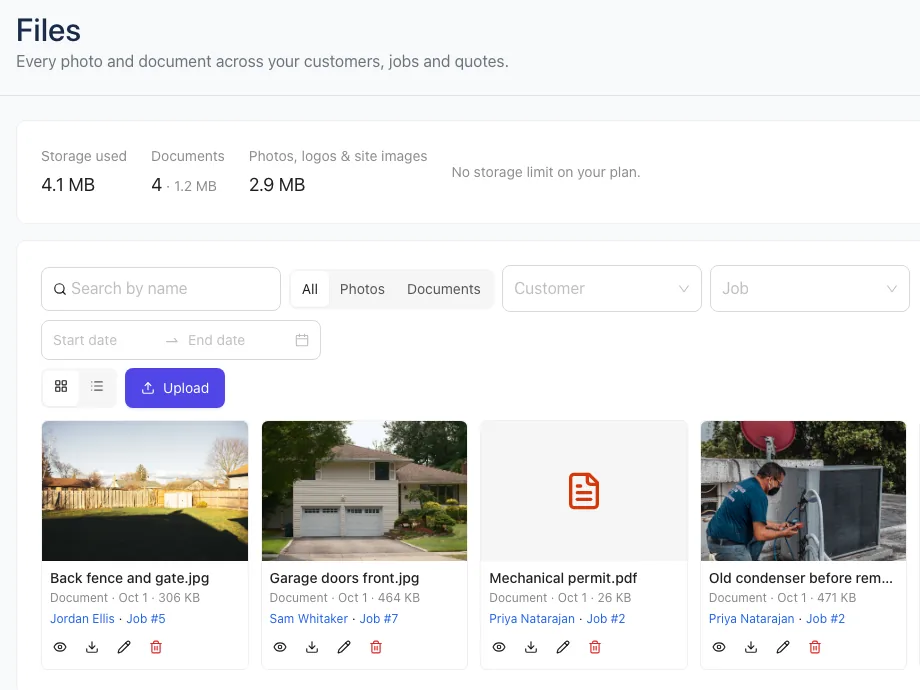Click the Upload button

(x=175, y=388)
